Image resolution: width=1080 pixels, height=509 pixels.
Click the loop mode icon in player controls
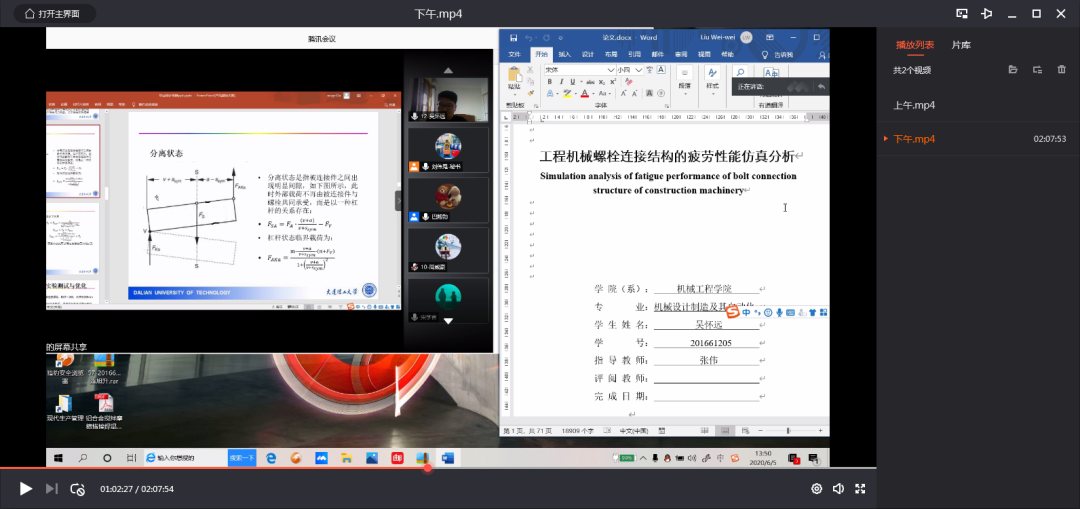click(x=78, y=489)
